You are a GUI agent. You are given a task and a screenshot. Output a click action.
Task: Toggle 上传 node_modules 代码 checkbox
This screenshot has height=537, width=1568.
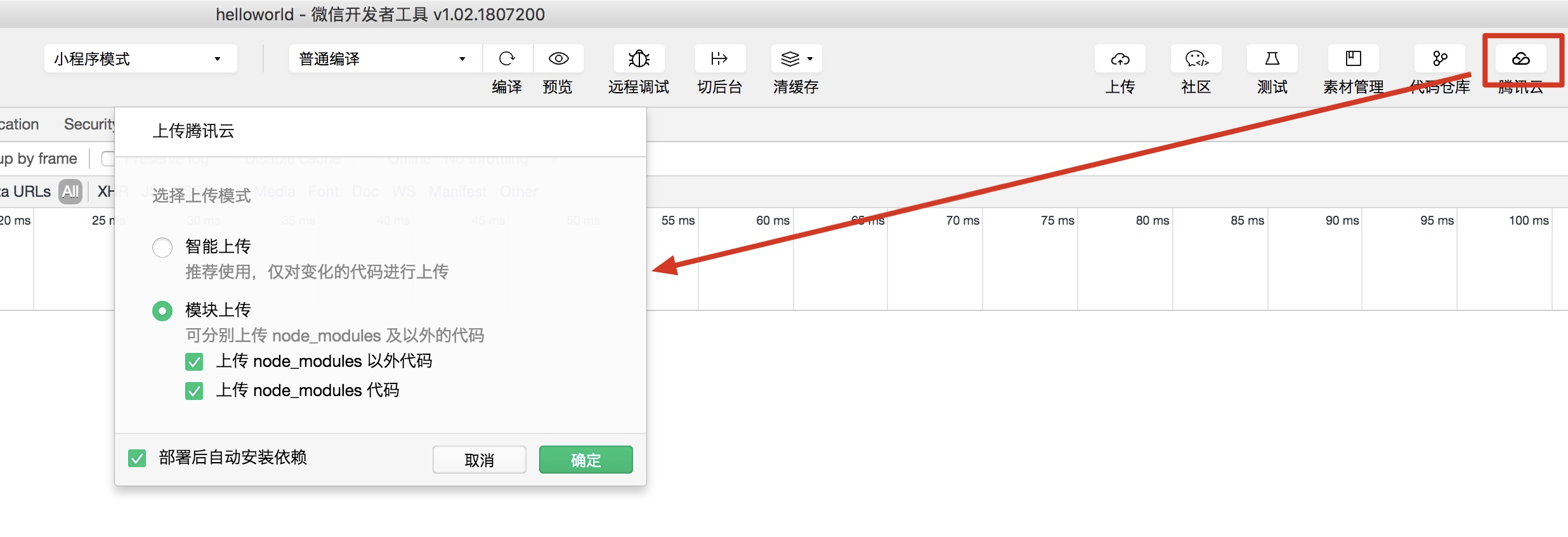pyautogui.click(x=194, y=391)
